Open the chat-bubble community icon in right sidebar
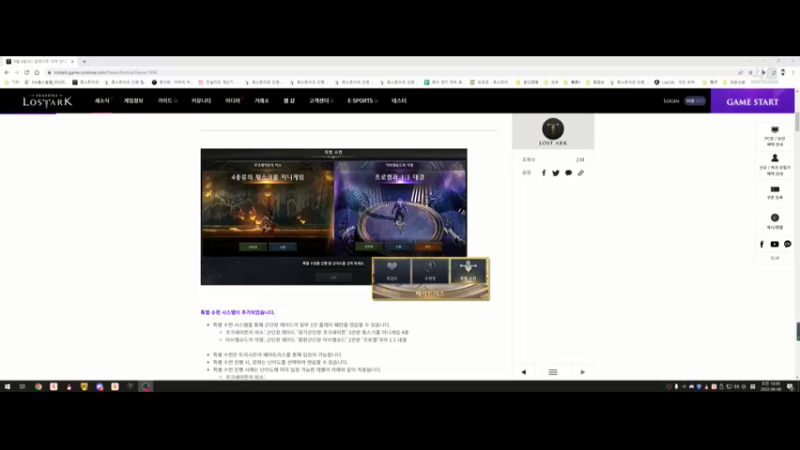800x450 pixels. [787, 244]
